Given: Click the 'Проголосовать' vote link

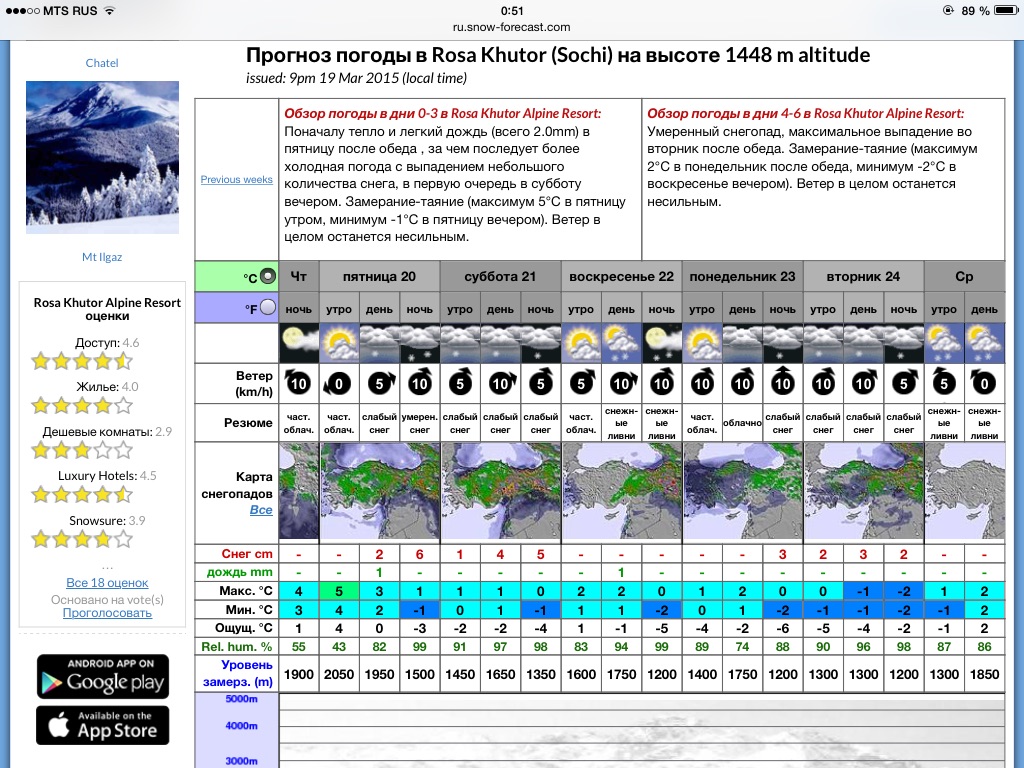Looking at the screenshot, I should pos(107,613).
